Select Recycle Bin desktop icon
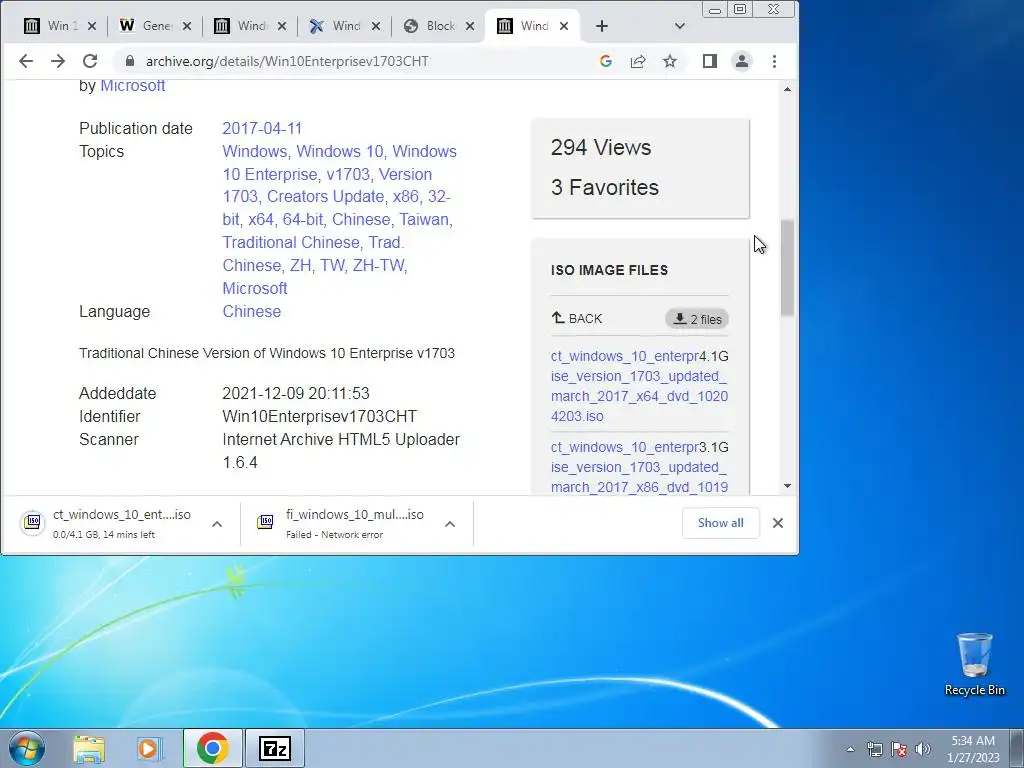Viewport: 1024px width, 768px height. click(974, 665)
